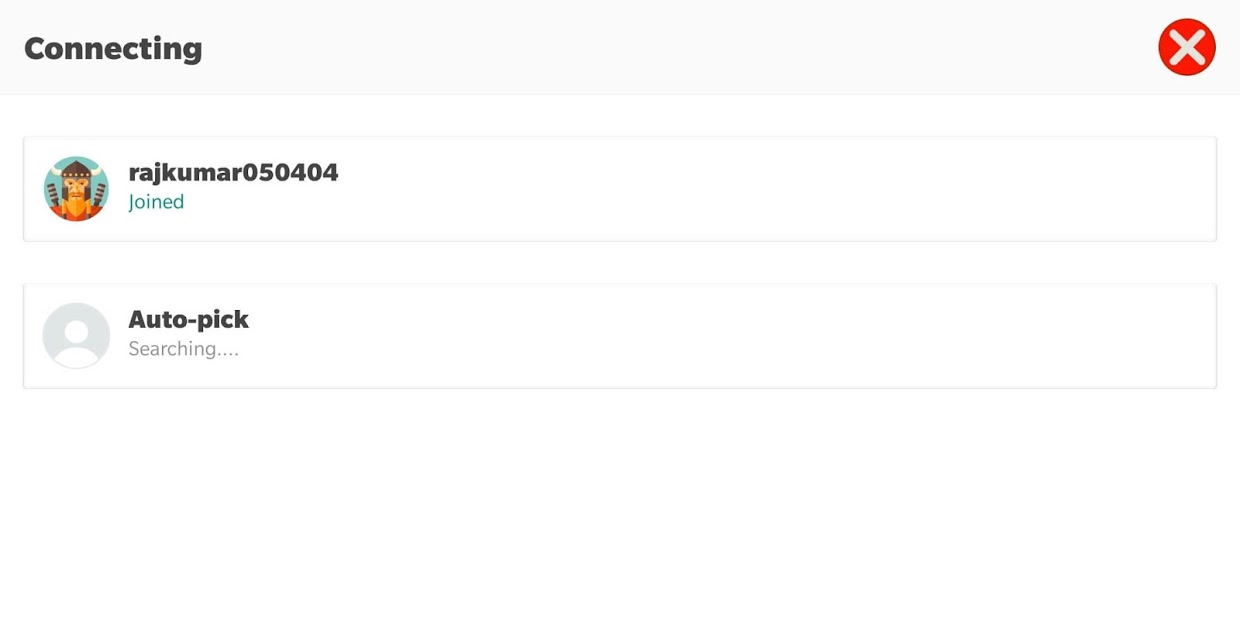Select the Connecting header title

tap(113, 48)
